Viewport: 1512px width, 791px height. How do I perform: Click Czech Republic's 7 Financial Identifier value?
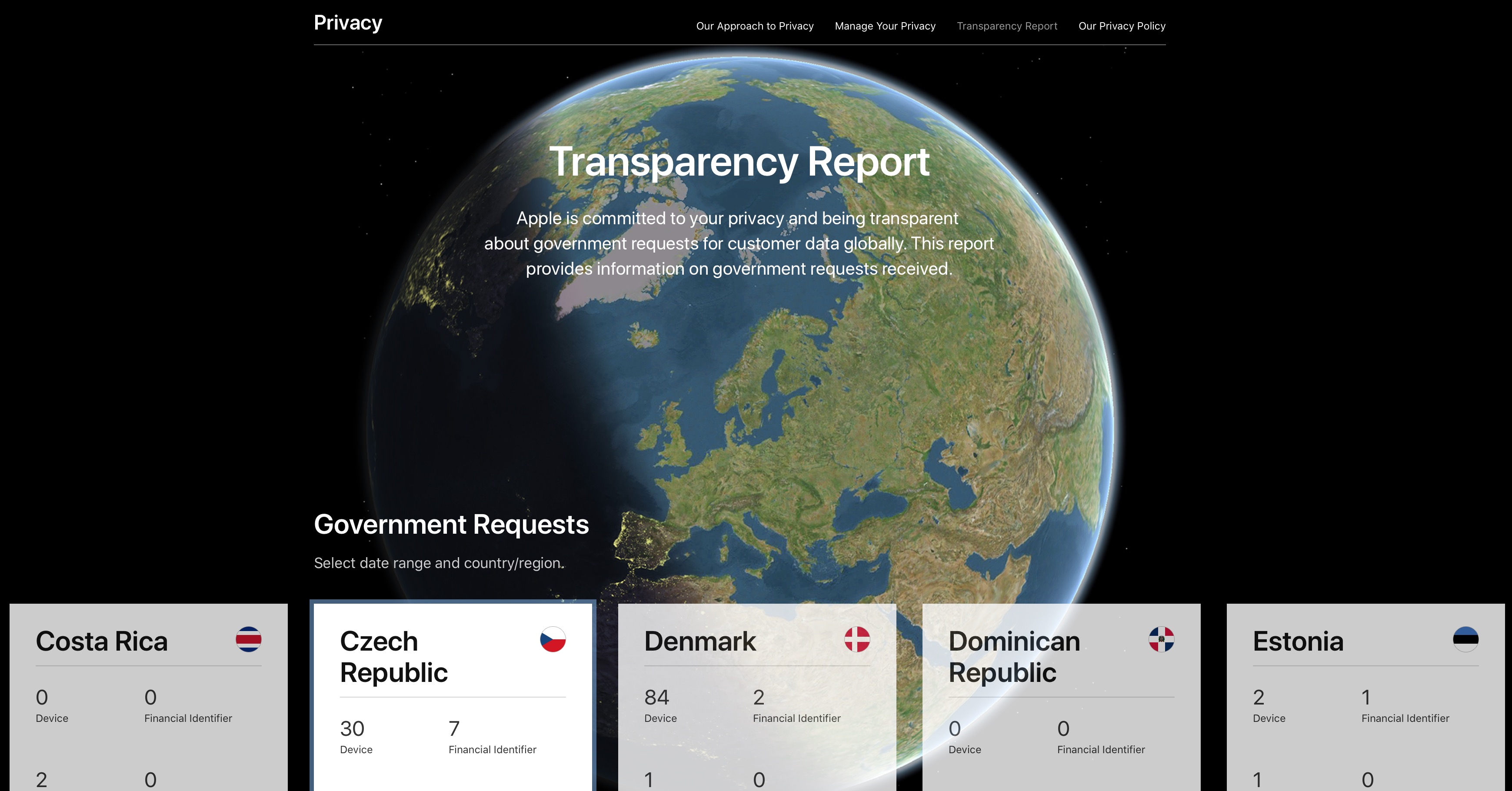point(454,729)
